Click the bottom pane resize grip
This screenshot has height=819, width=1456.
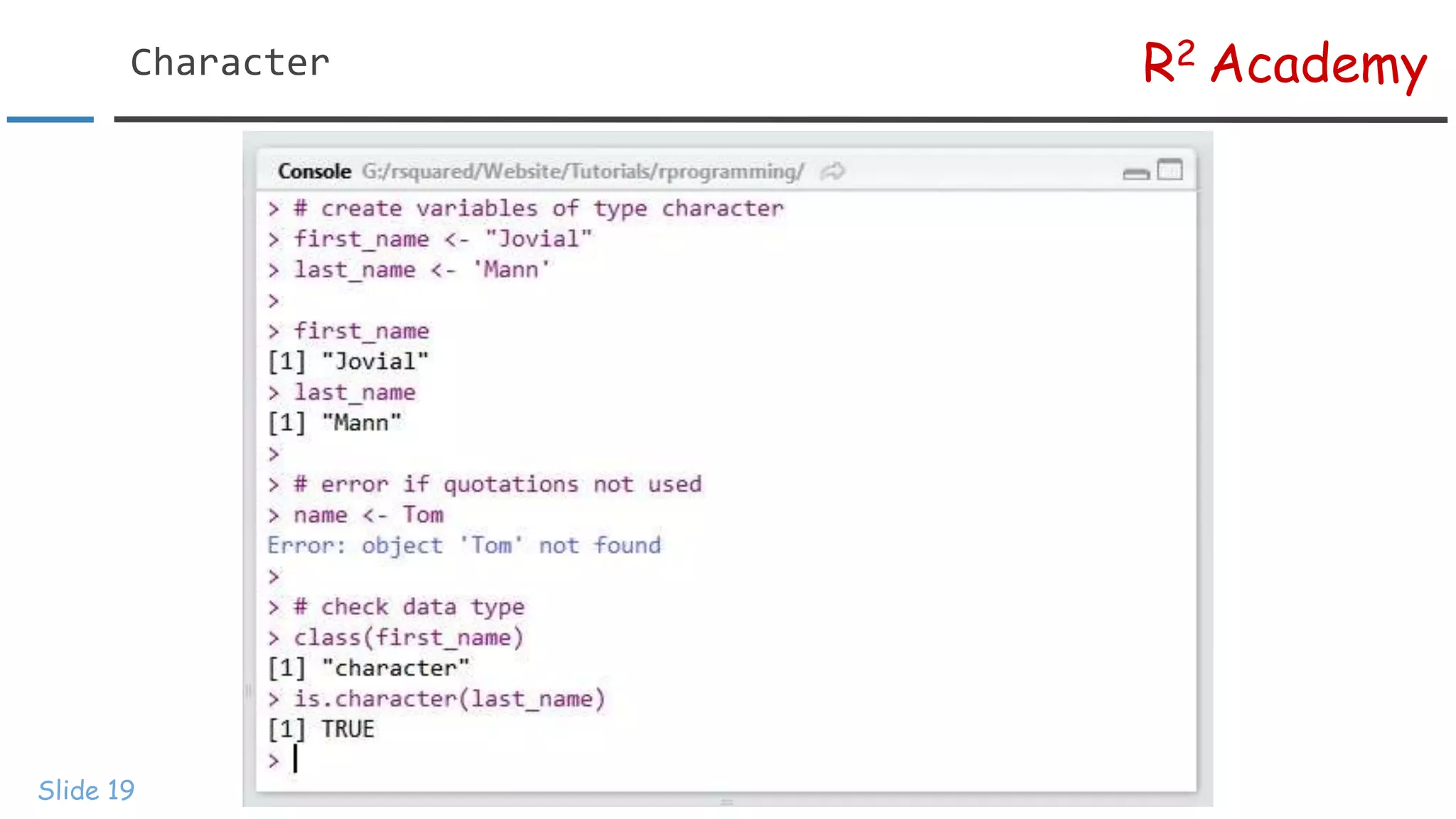[x=727, y=802]
